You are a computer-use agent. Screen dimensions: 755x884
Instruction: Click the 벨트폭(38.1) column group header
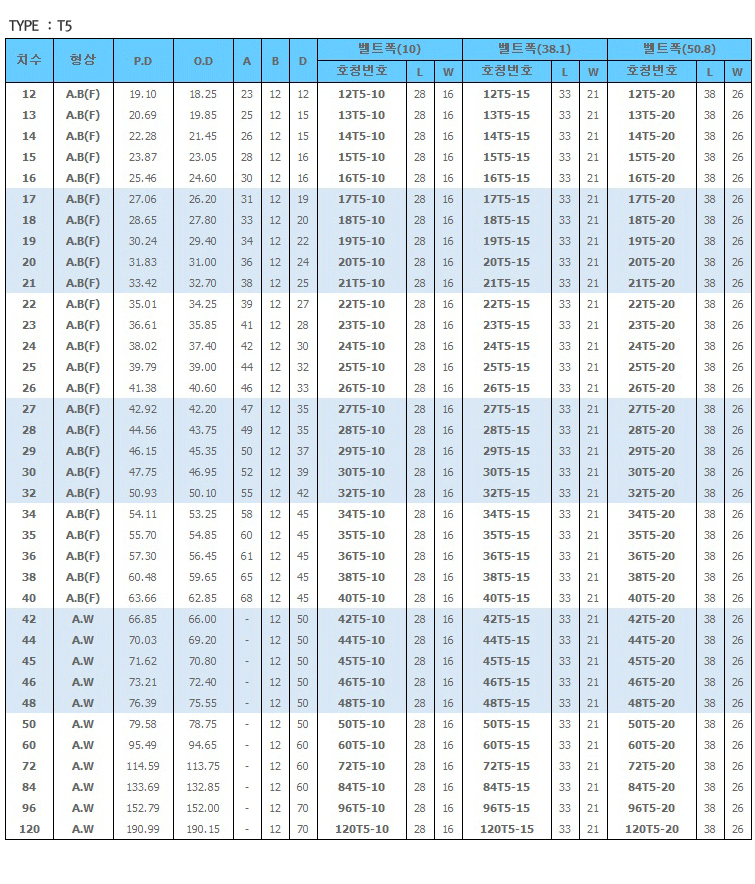(535, 49)
